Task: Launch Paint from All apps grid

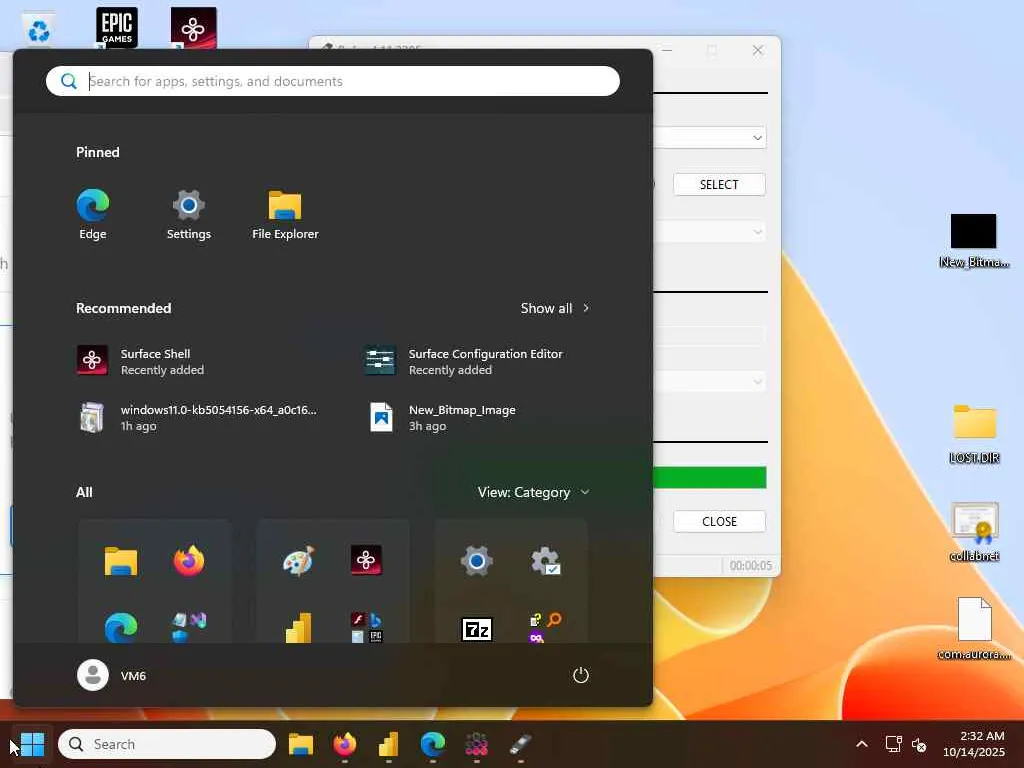Action: [298, 561]
